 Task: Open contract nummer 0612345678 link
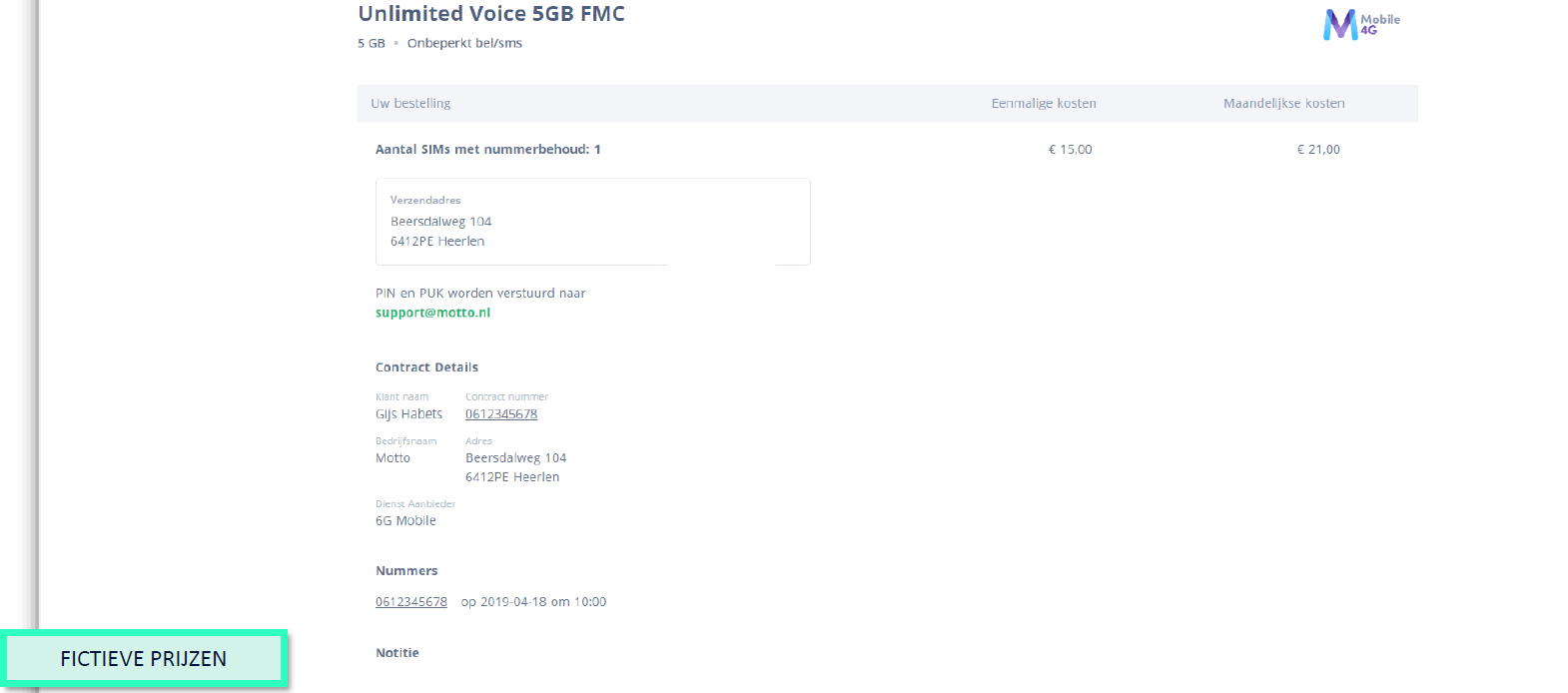pos(501,414)
